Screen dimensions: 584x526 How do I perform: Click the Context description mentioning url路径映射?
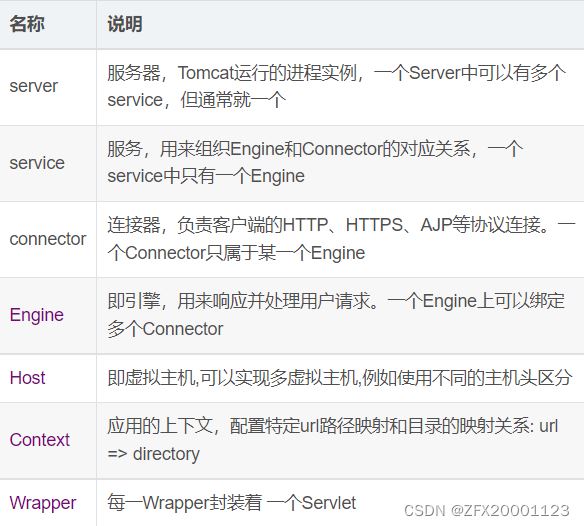point(333,440)
